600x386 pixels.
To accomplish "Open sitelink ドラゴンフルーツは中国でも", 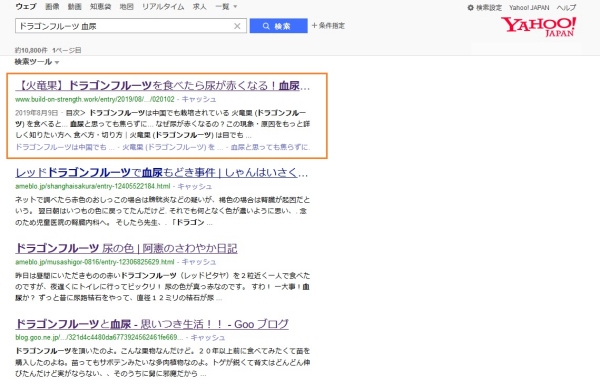I will tap(65, 147).
